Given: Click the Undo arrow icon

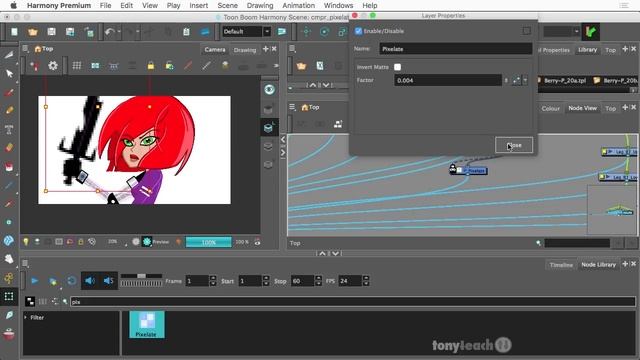Looking at the screenshot, I should coord(109,32).
